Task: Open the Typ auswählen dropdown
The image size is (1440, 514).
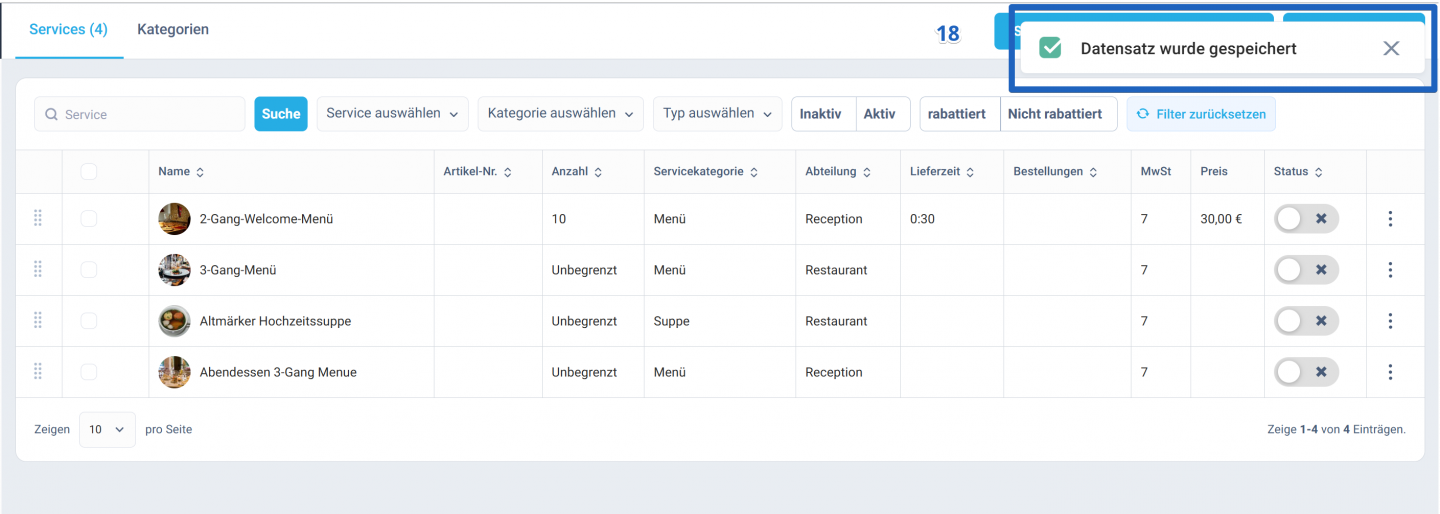Action: click(x=718, y=114)
